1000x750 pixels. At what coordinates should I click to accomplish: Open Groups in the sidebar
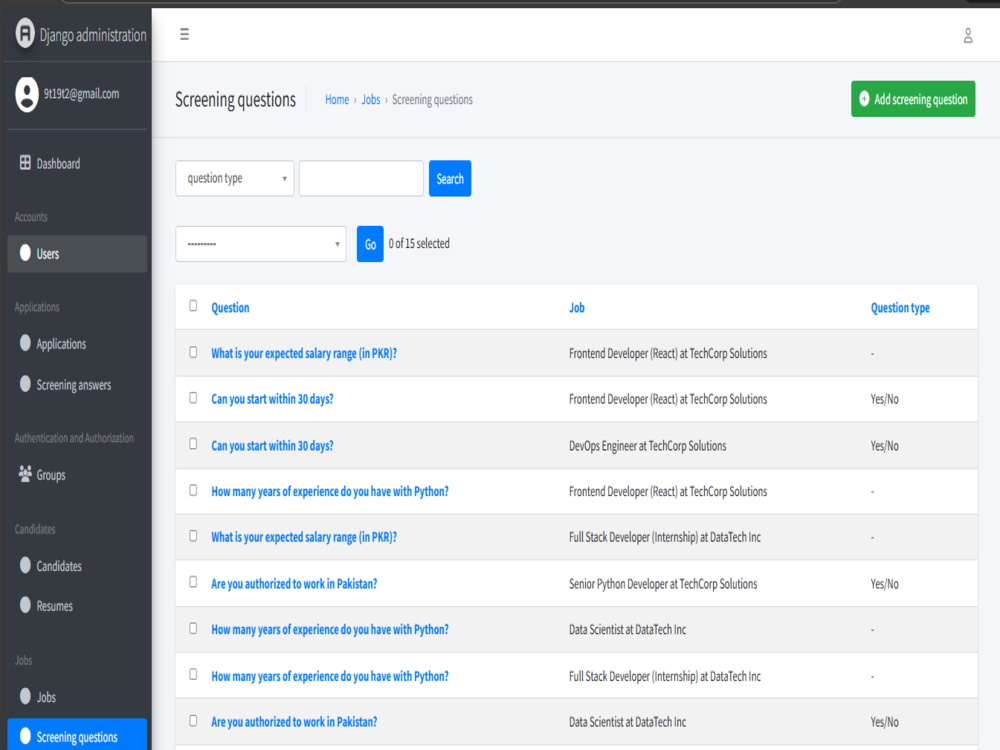pyautogui.click(x=77, y=474)
